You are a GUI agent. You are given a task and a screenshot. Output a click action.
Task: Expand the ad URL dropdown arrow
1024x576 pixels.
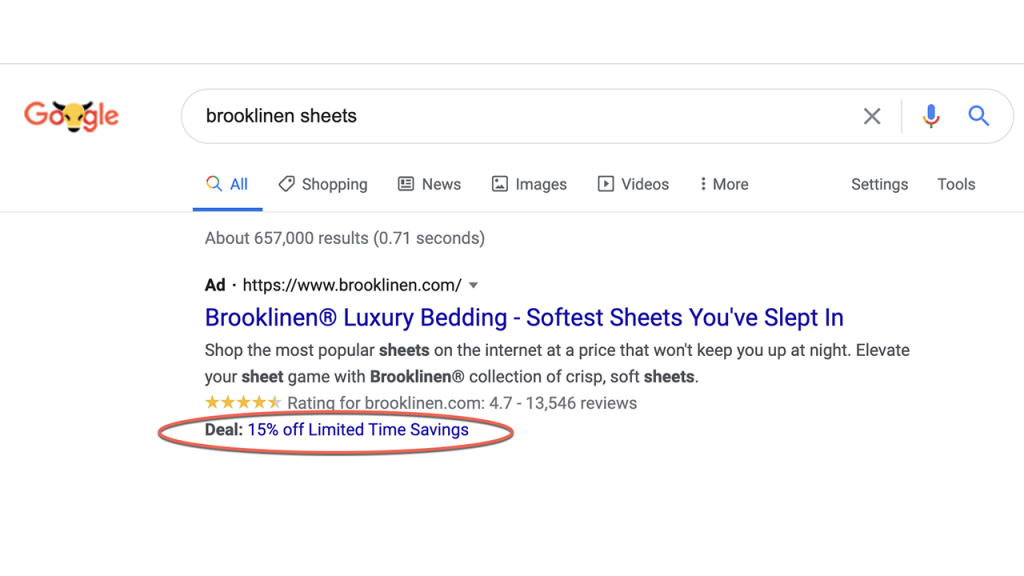pos(473,285)
